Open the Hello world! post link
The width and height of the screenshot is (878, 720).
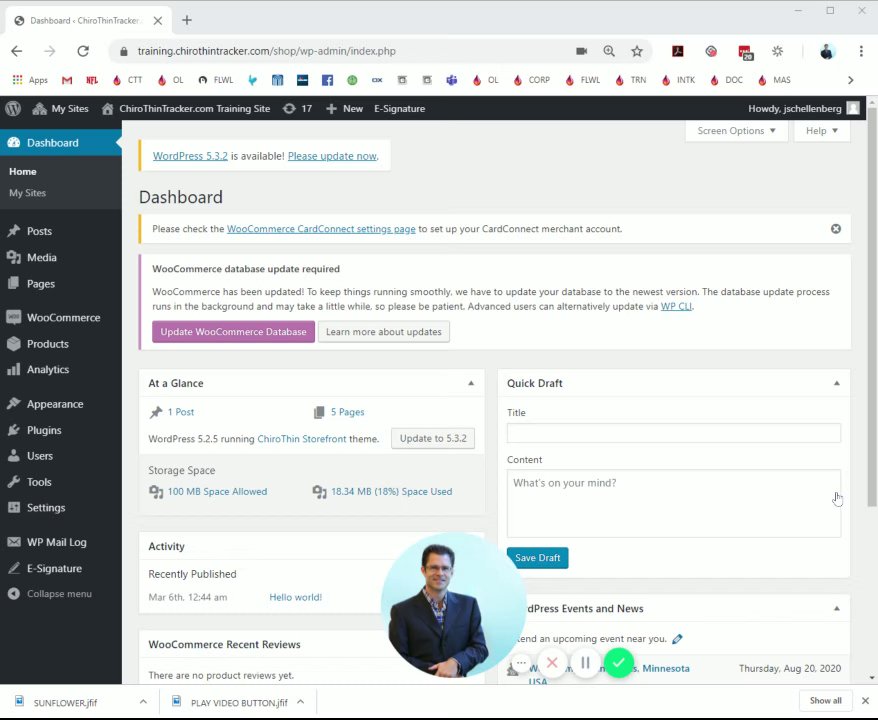(296, 597)
